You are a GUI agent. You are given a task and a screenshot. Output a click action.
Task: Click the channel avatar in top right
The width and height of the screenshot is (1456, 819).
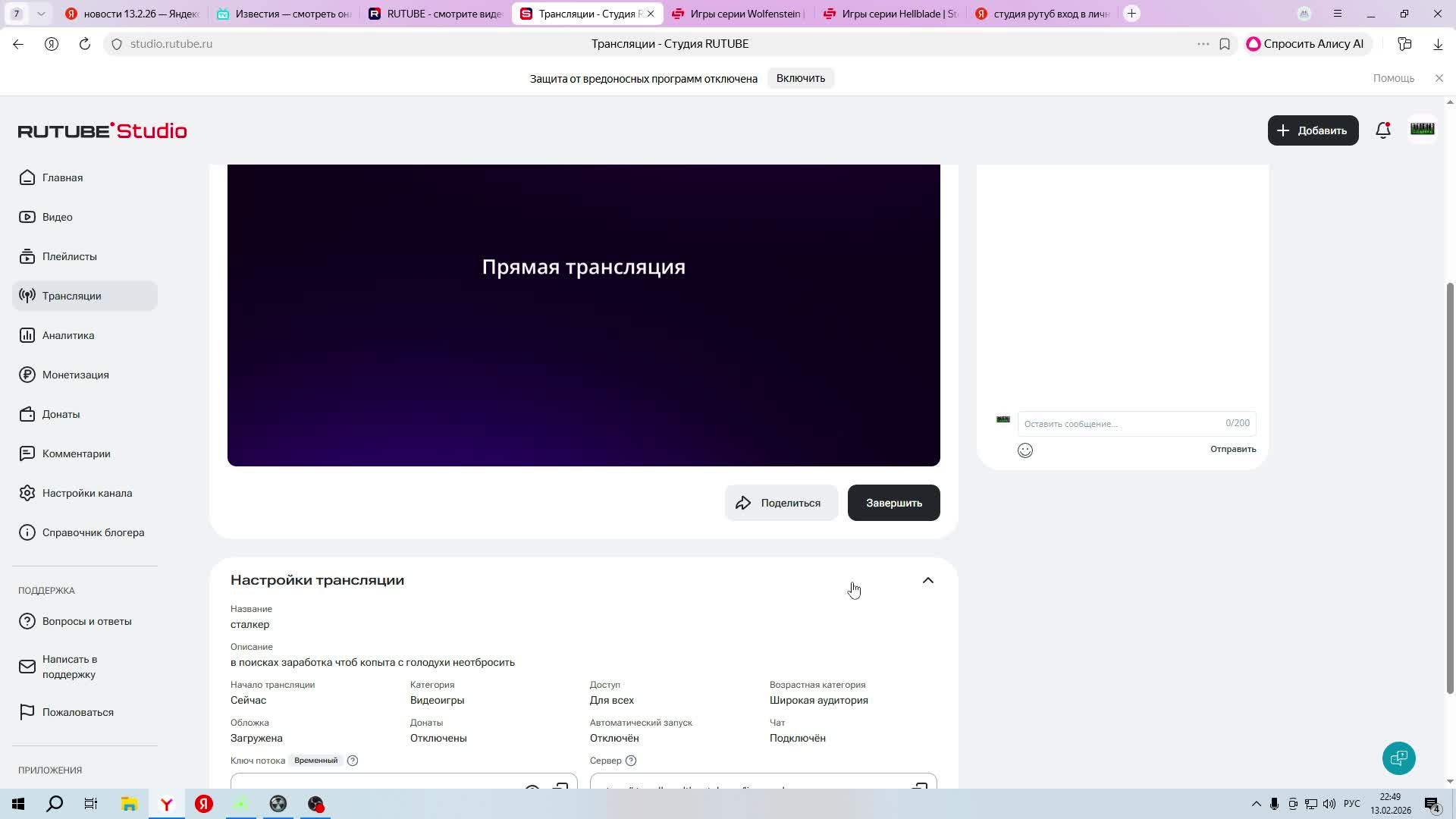(x=1422, y=130)
